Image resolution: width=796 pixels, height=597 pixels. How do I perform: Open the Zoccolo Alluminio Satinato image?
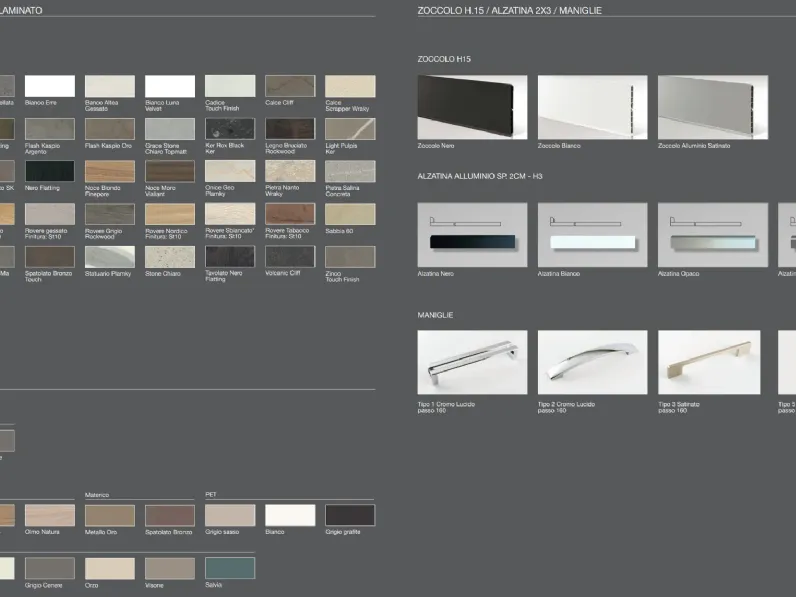(713, 107)
